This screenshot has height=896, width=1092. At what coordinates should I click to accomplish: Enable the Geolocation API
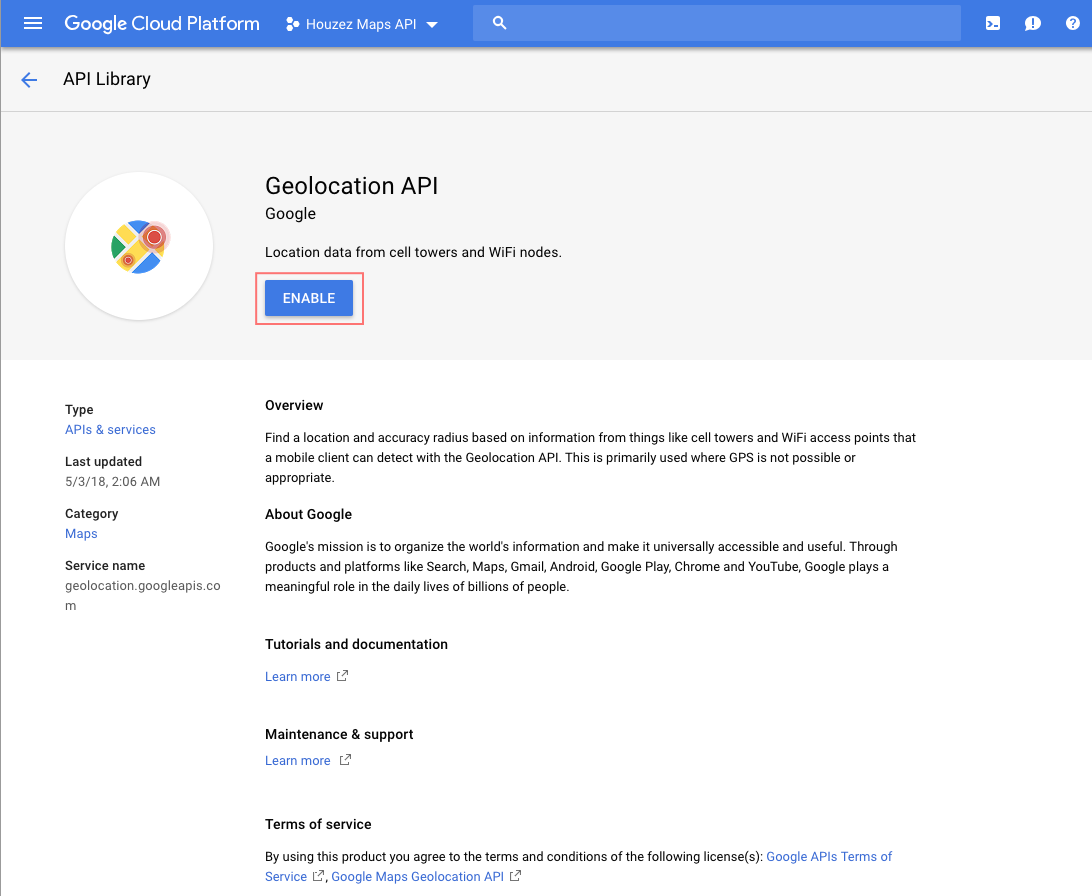coord(309,298)
